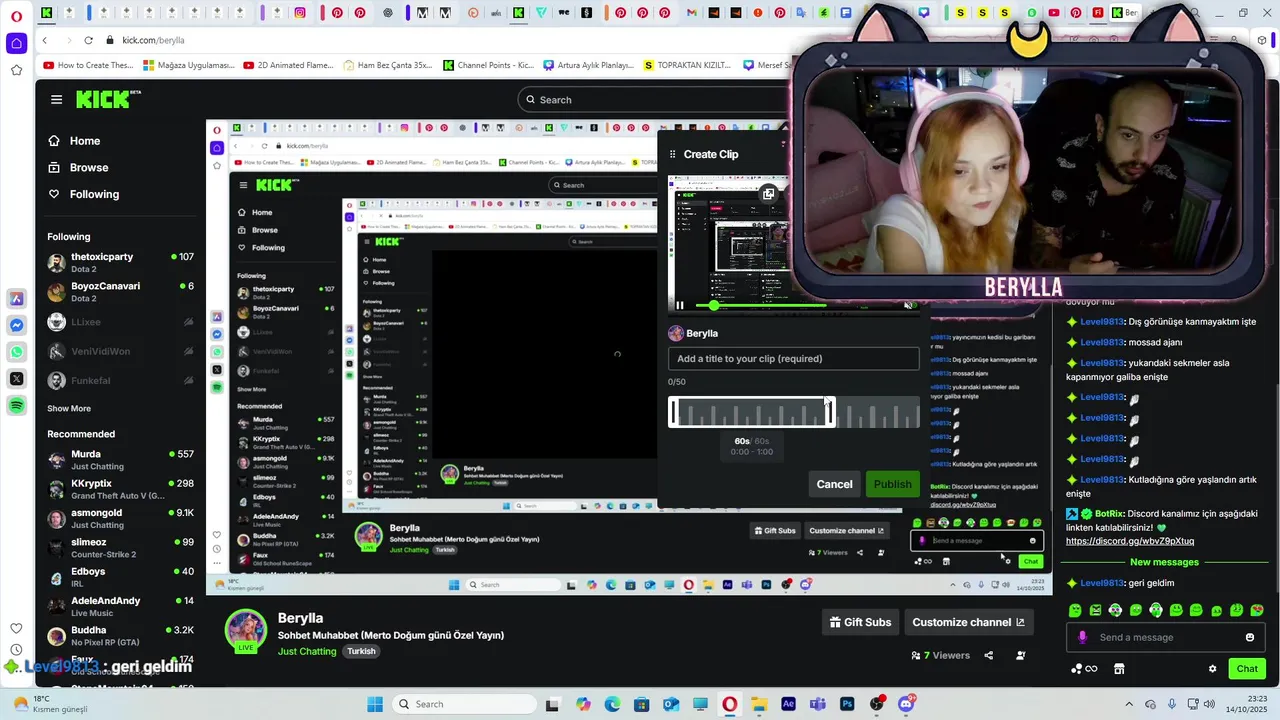This screenshot has height=720, width=1280.
Task: Open BoyozCanavari channel in Following
Action: (x=120, y=292)
